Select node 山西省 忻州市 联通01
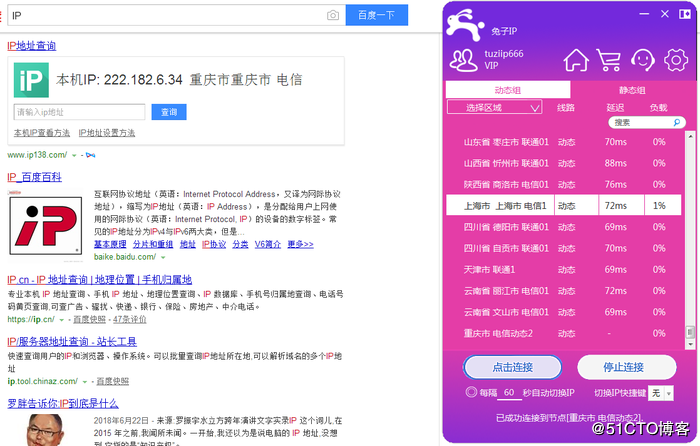 (564, 163)
